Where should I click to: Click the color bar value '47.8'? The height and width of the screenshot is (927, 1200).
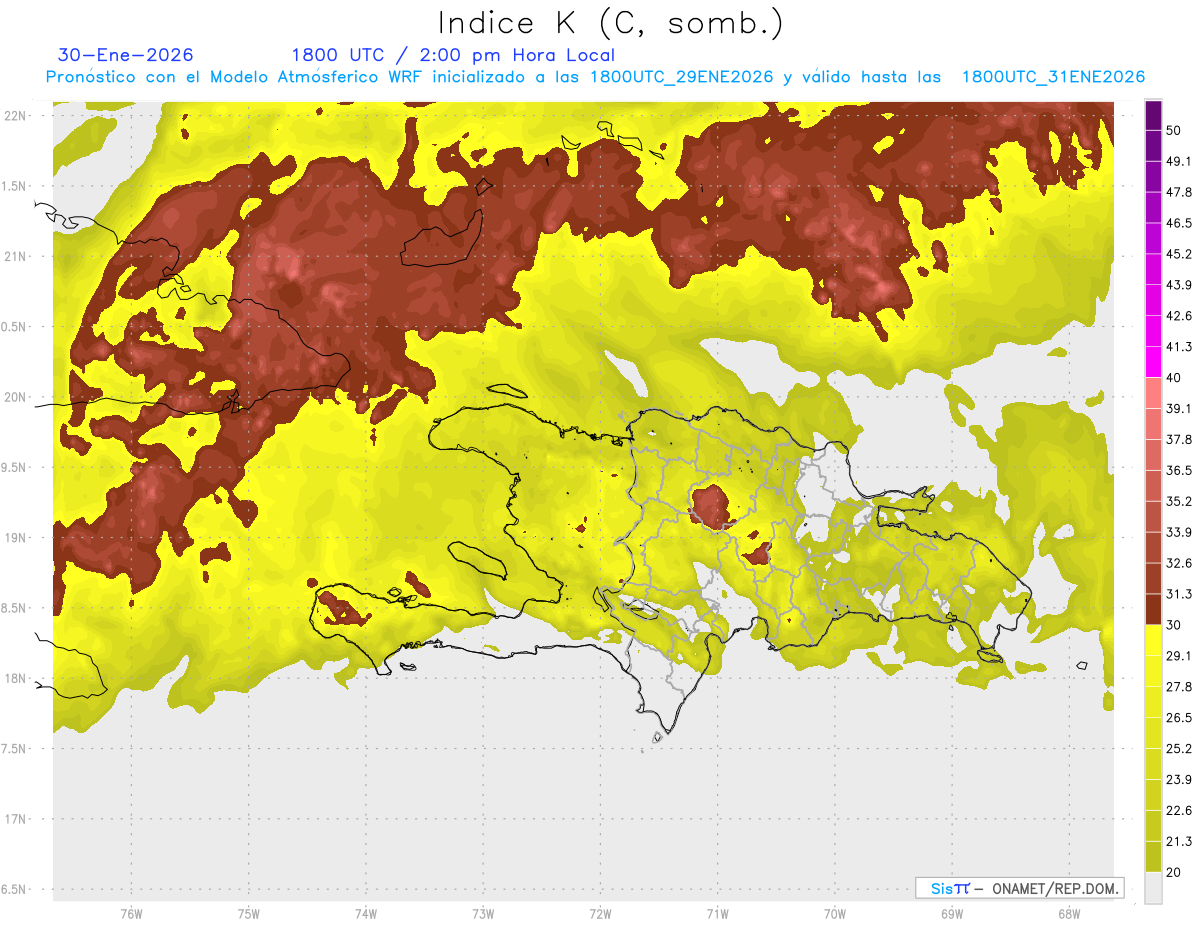pyautogui.click(x=1179, y=192)
